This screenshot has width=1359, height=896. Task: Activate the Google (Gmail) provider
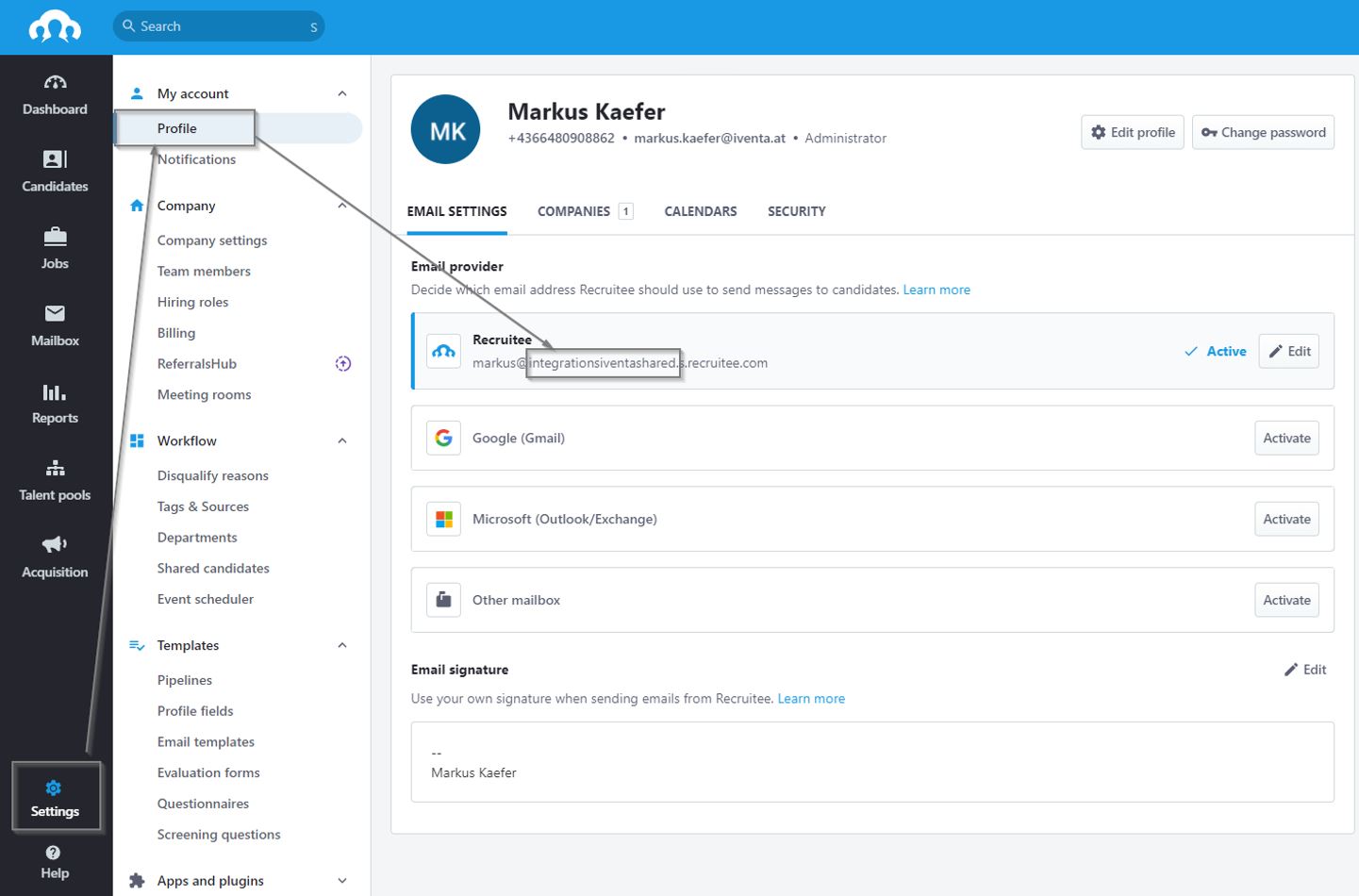(x=1286, y=438)
